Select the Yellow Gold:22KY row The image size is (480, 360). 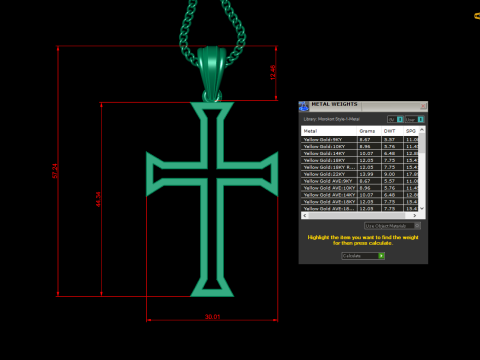coord(360,174)
